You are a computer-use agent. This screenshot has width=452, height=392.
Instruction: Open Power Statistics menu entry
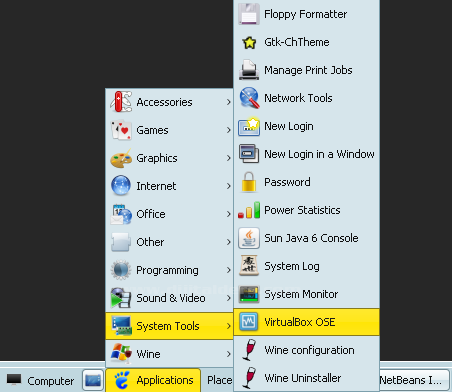[x=307, y=210]
